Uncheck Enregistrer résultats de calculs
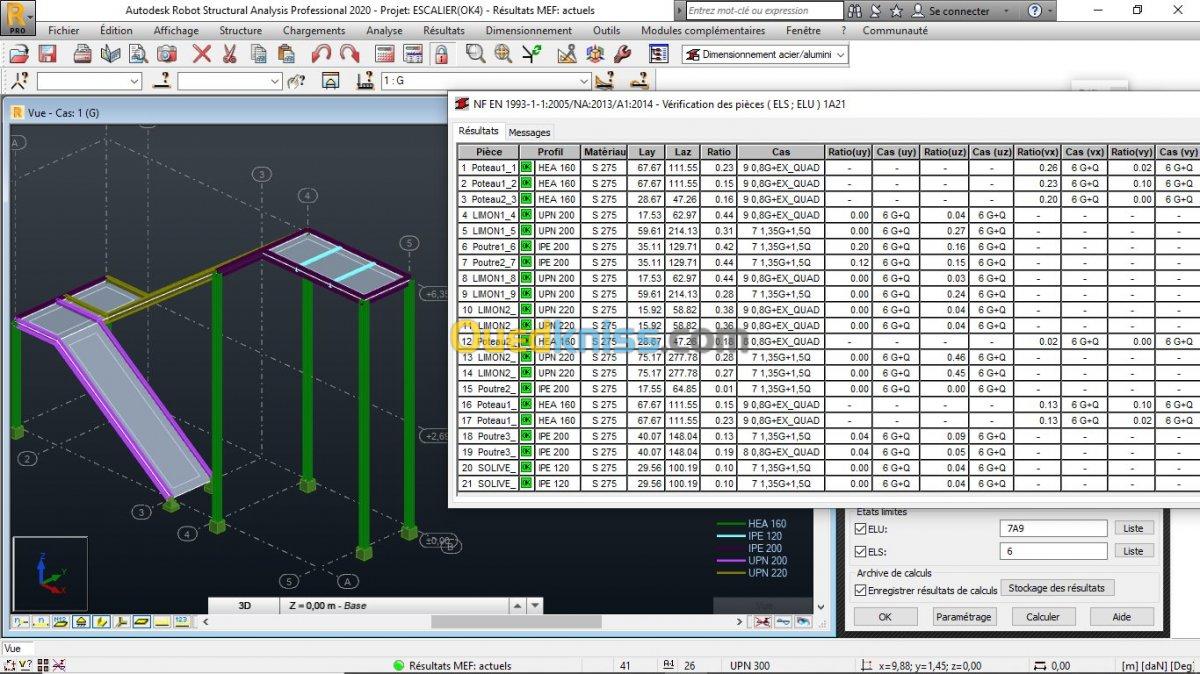The width and height of the screenshot is (1200, 674). pos(861,590)
